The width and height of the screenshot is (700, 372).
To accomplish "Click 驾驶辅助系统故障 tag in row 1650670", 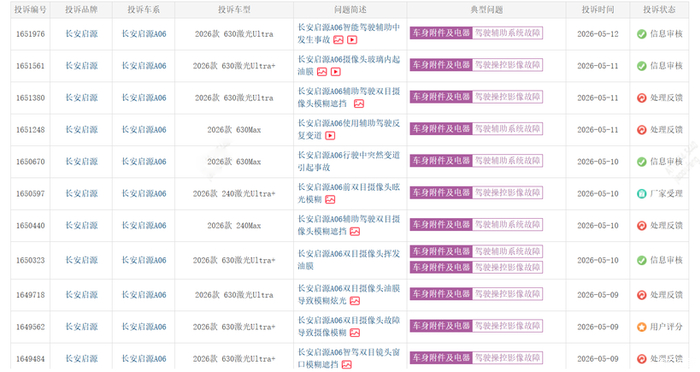I will point(508,161).
